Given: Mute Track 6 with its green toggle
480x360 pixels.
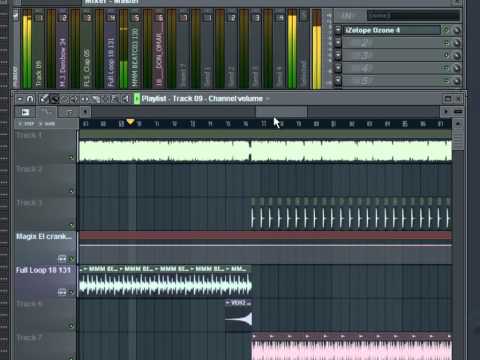Looking at the screenshot, I should click(x=71, y=326).
